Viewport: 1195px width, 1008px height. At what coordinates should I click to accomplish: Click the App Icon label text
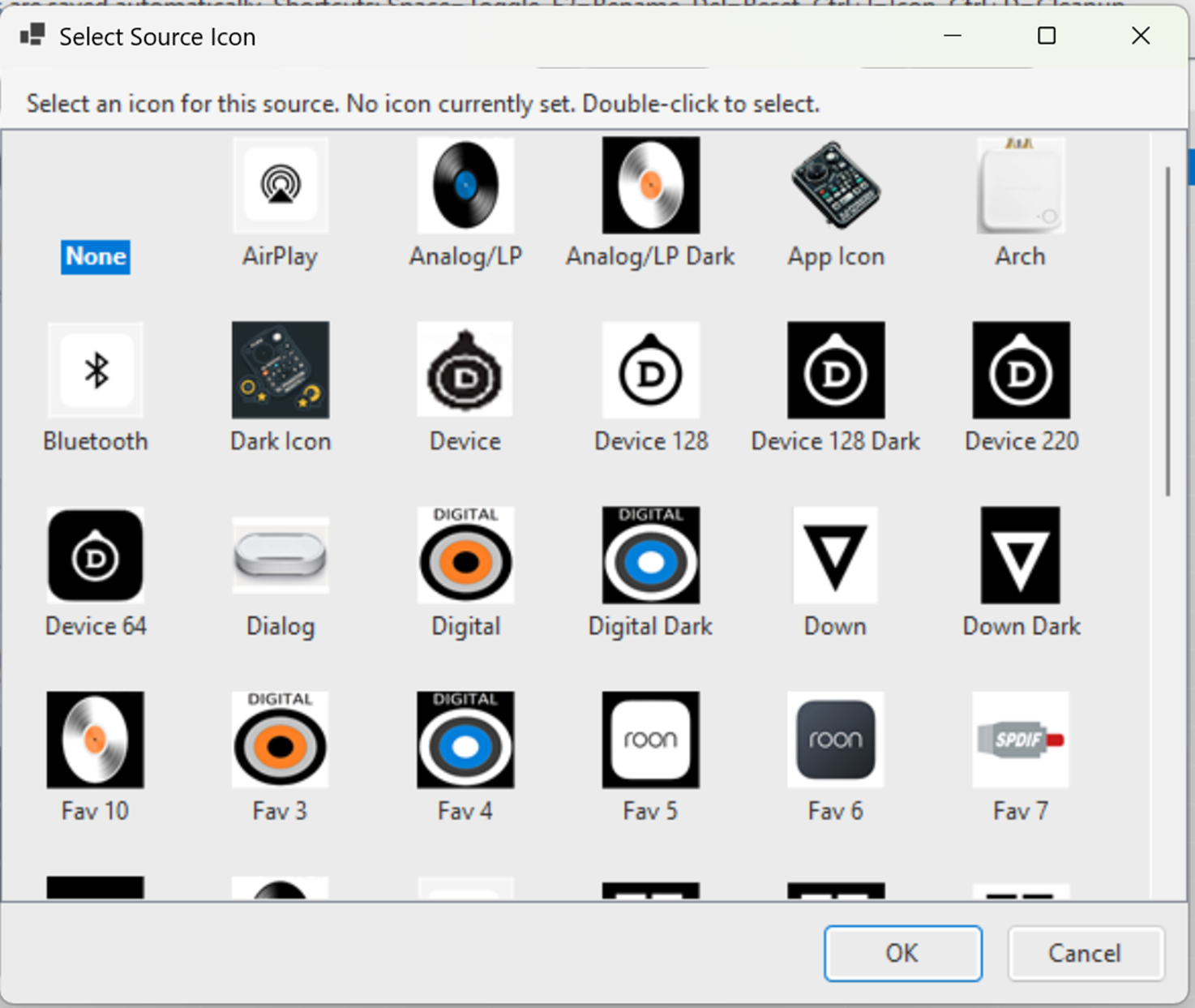coord(836,257)
